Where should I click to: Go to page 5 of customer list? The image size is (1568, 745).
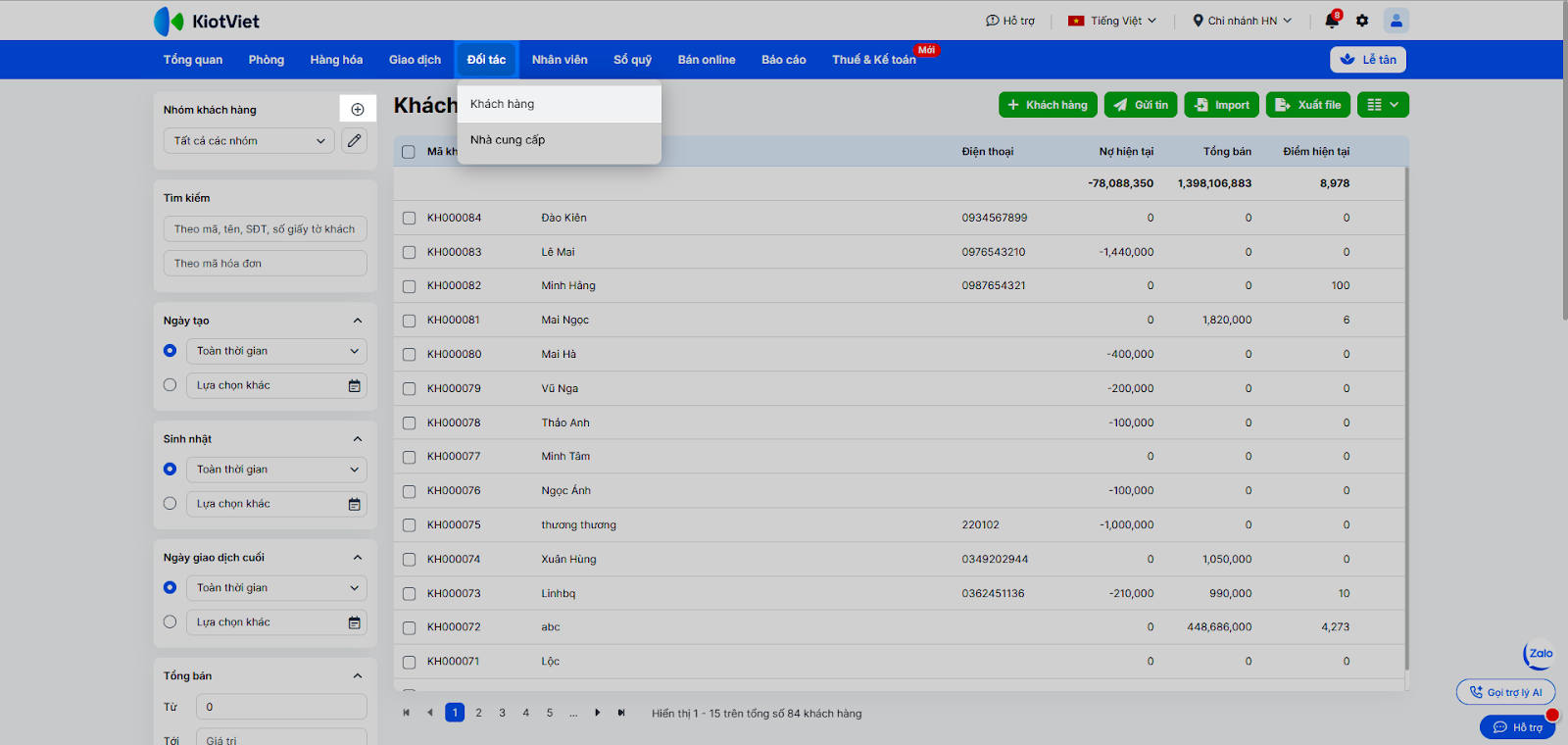550,713
